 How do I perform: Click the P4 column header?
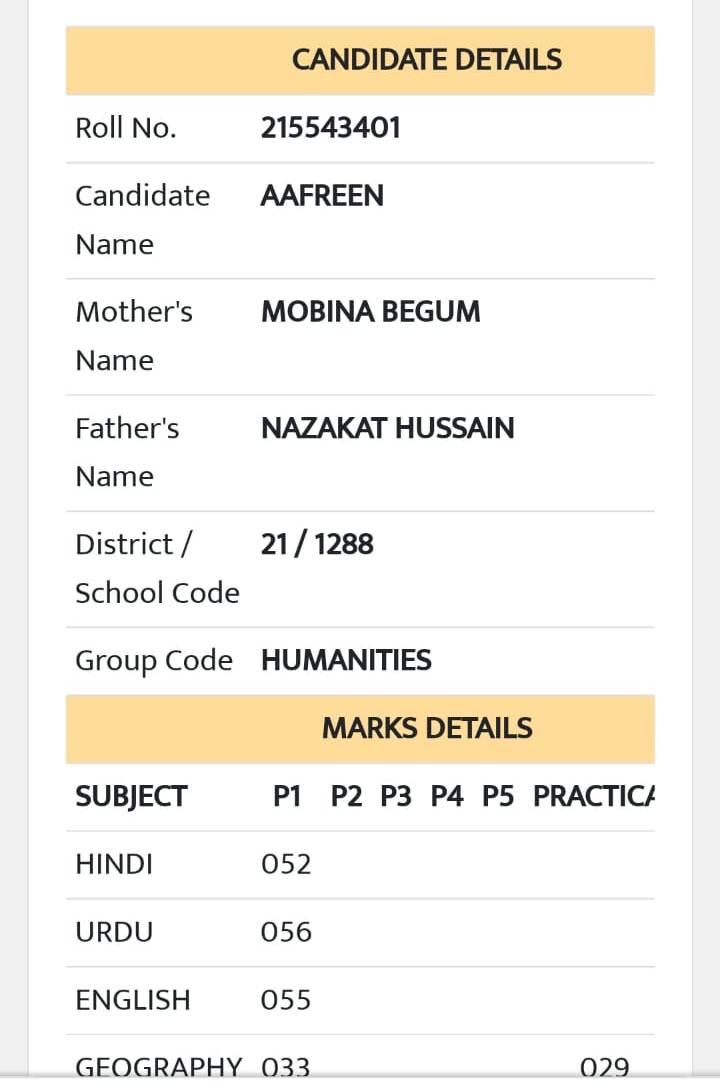[447, 796]
